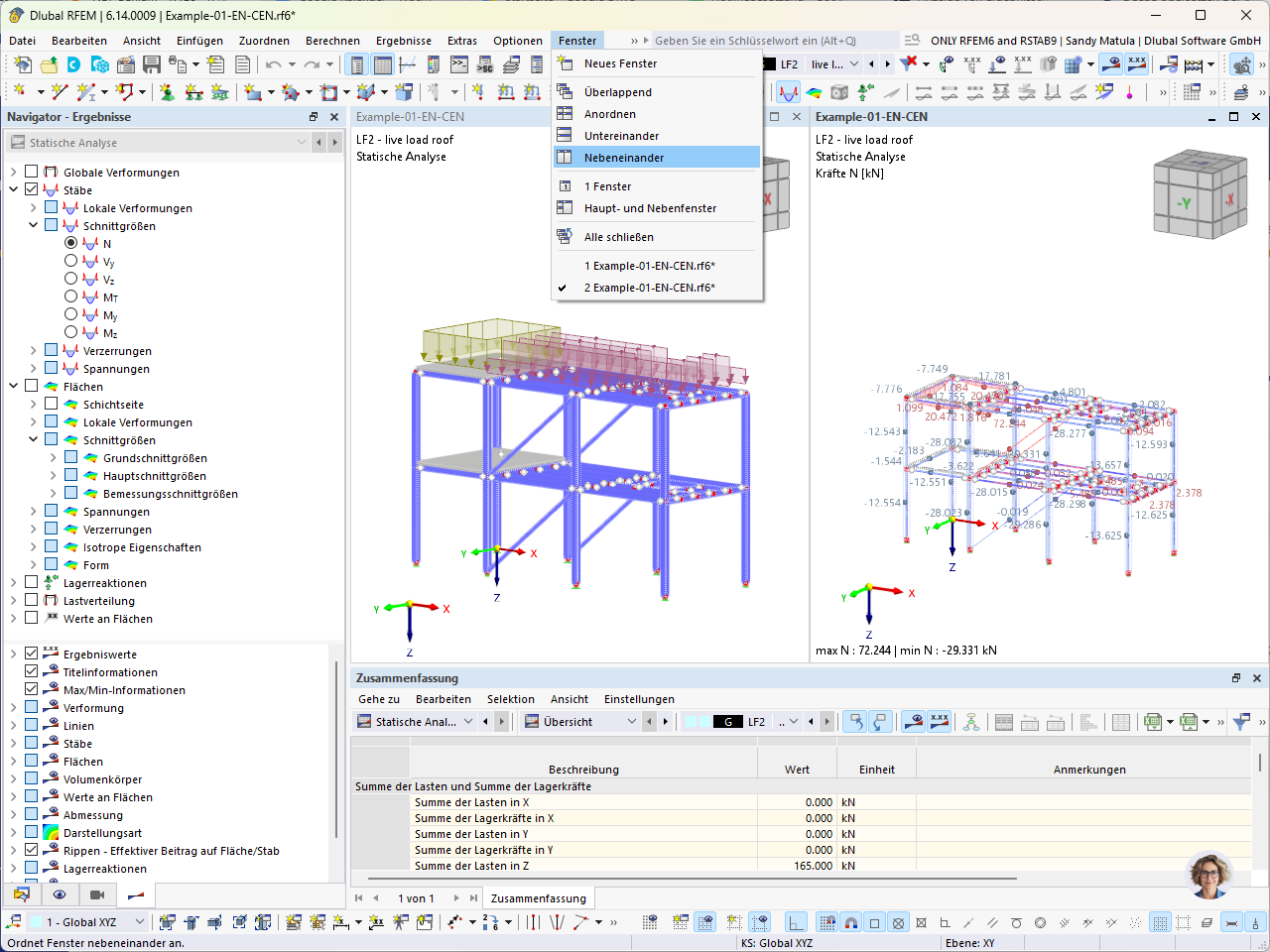Expand the Isotrope Eigenschaften node
This screenshot has height=952, width=1270.
point(33,547)
